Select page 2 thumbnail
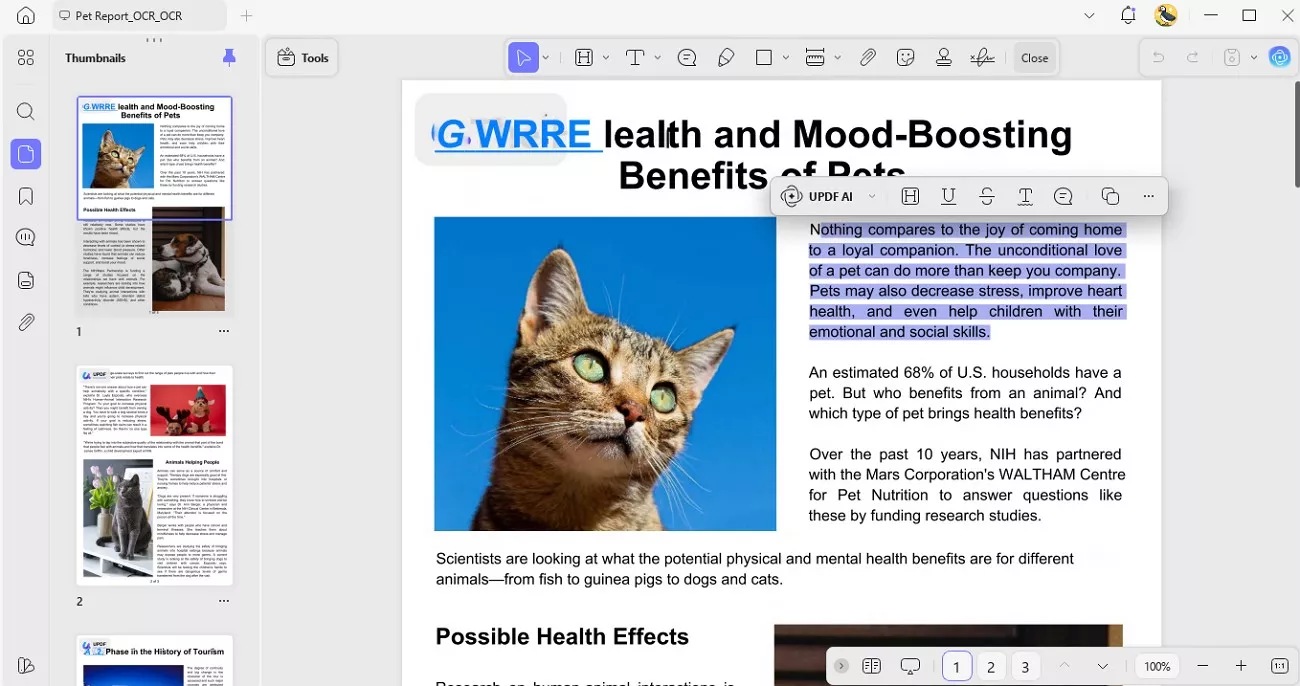Screen dimensions: 1300x686 (x=155, y=475)
